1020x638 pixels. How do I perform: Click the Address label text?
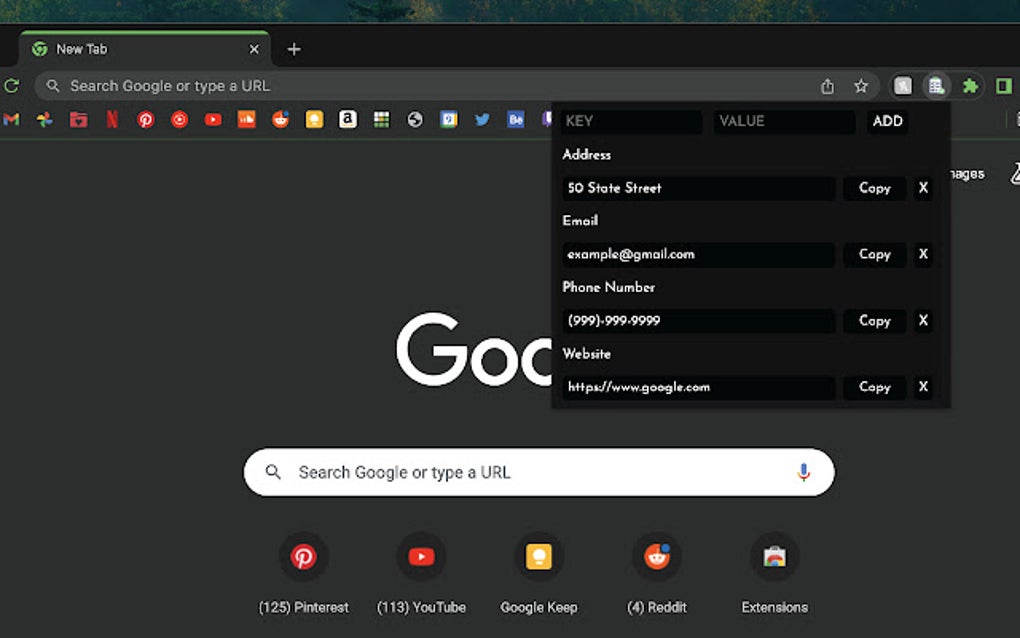587,155
